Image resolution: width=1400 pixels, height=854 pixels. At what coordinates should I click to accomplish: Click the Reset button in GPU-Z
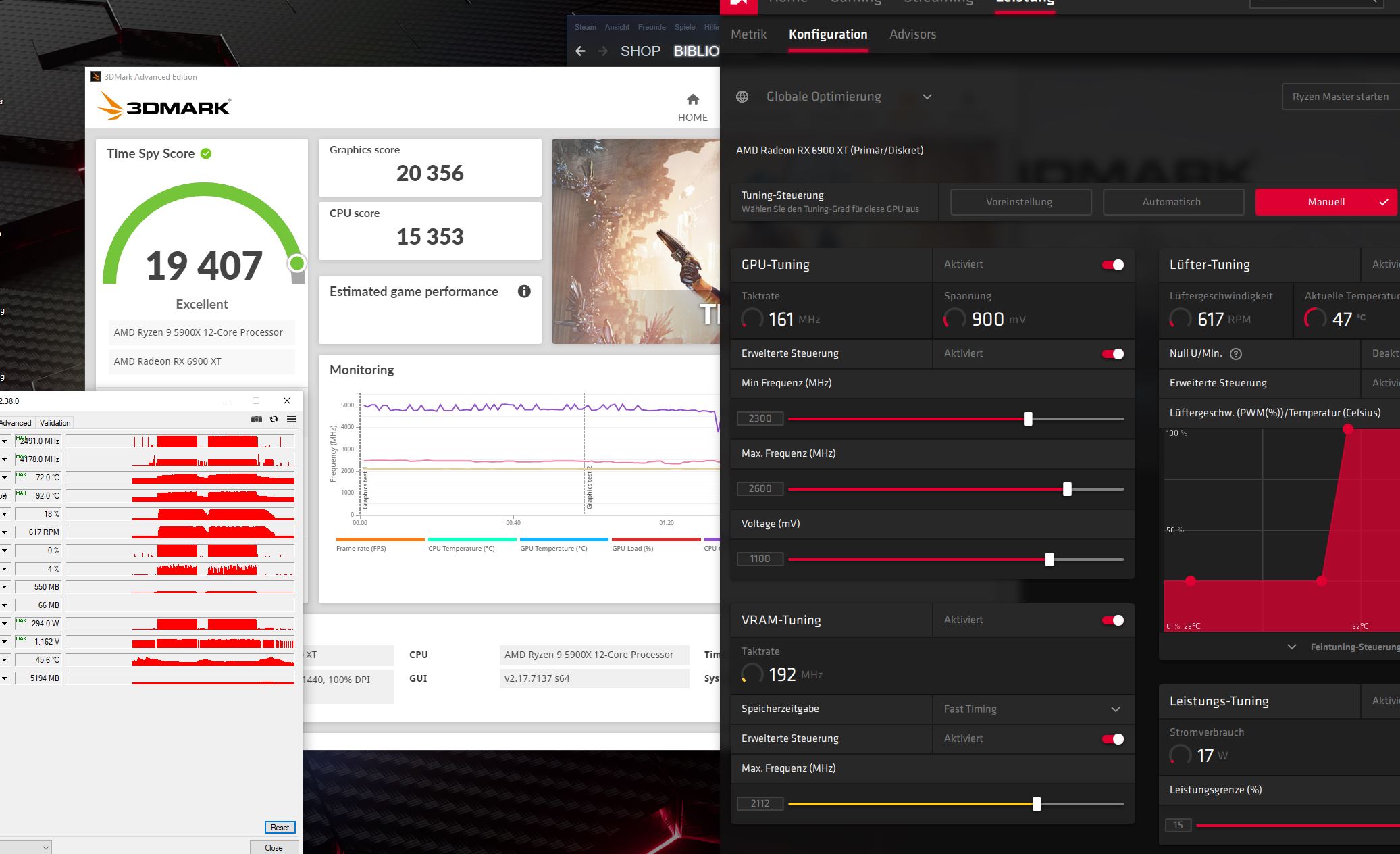(x=280, y=828)
